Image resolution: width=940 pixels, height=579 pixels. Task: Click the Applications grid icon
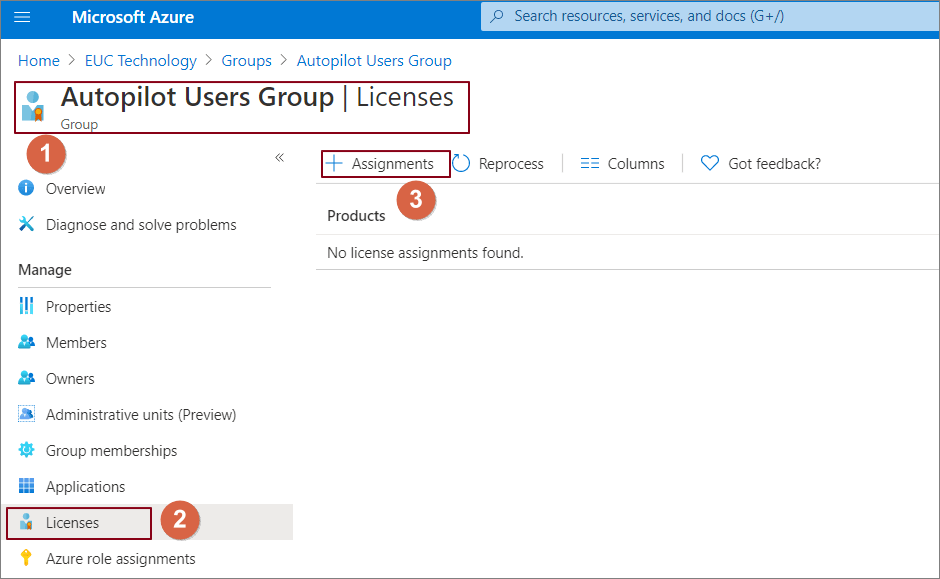click(26, 485)
